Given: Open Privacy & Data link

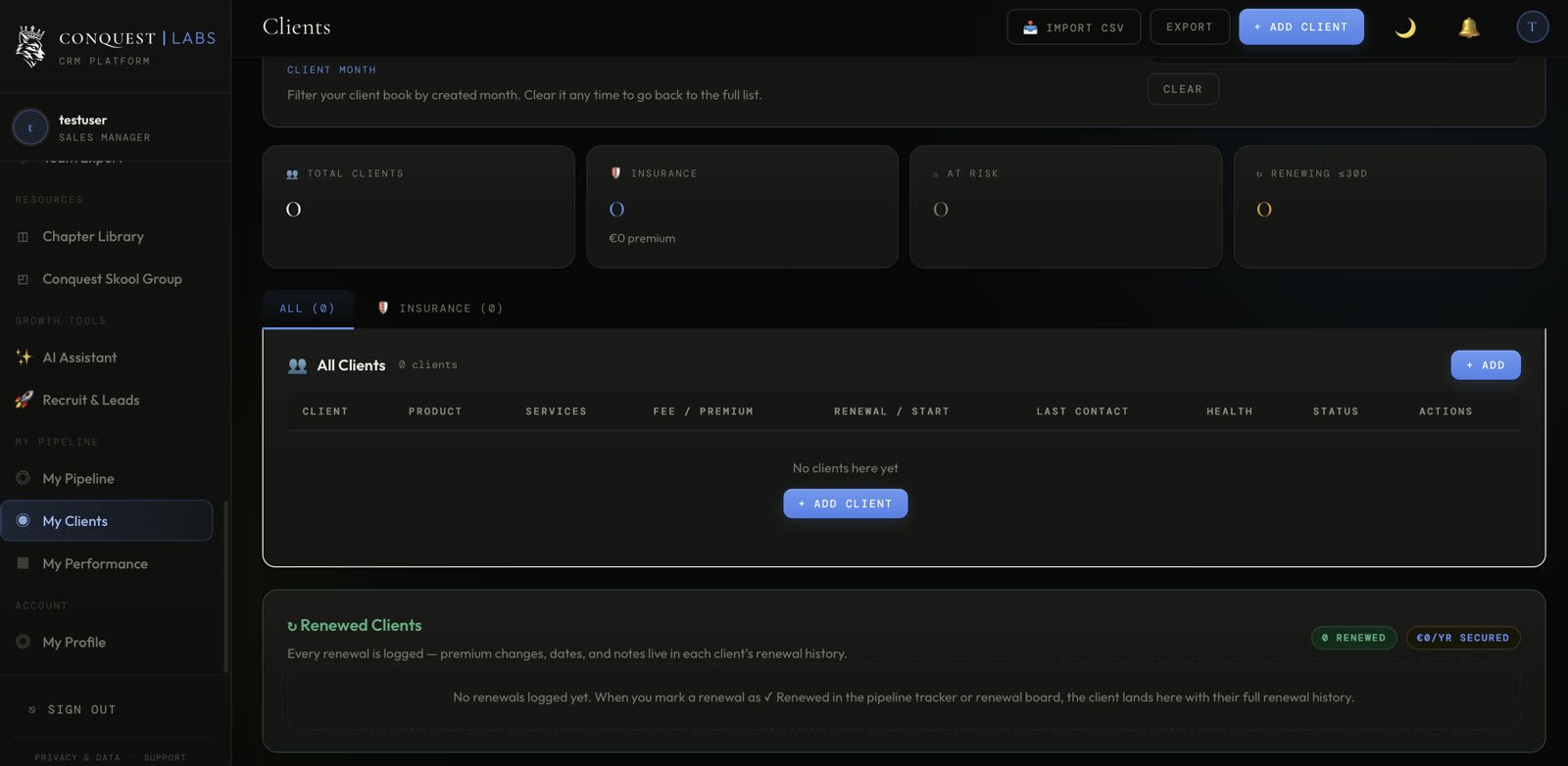Looking at the screenshot, I should (x=77, y=757).
